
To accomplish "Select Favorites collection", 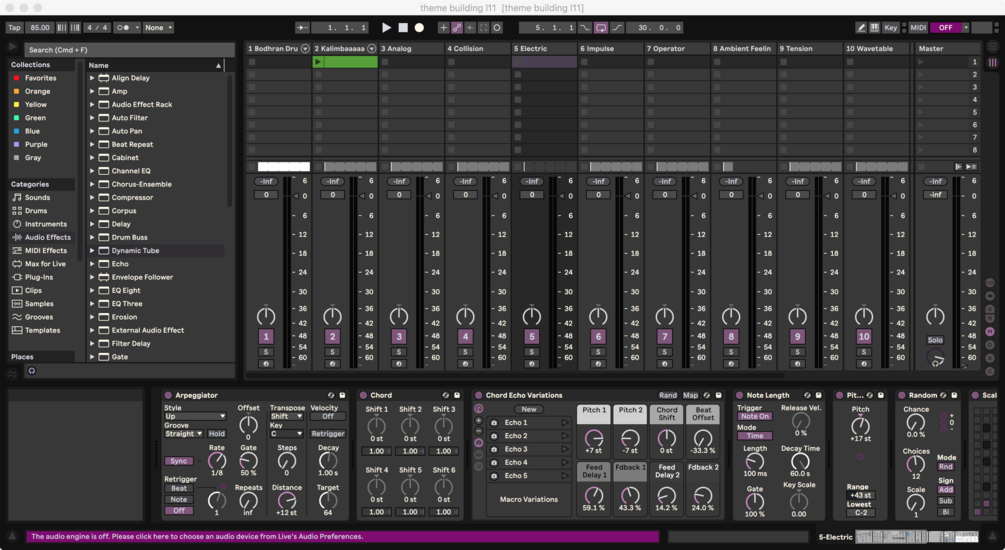I will 40,78.
